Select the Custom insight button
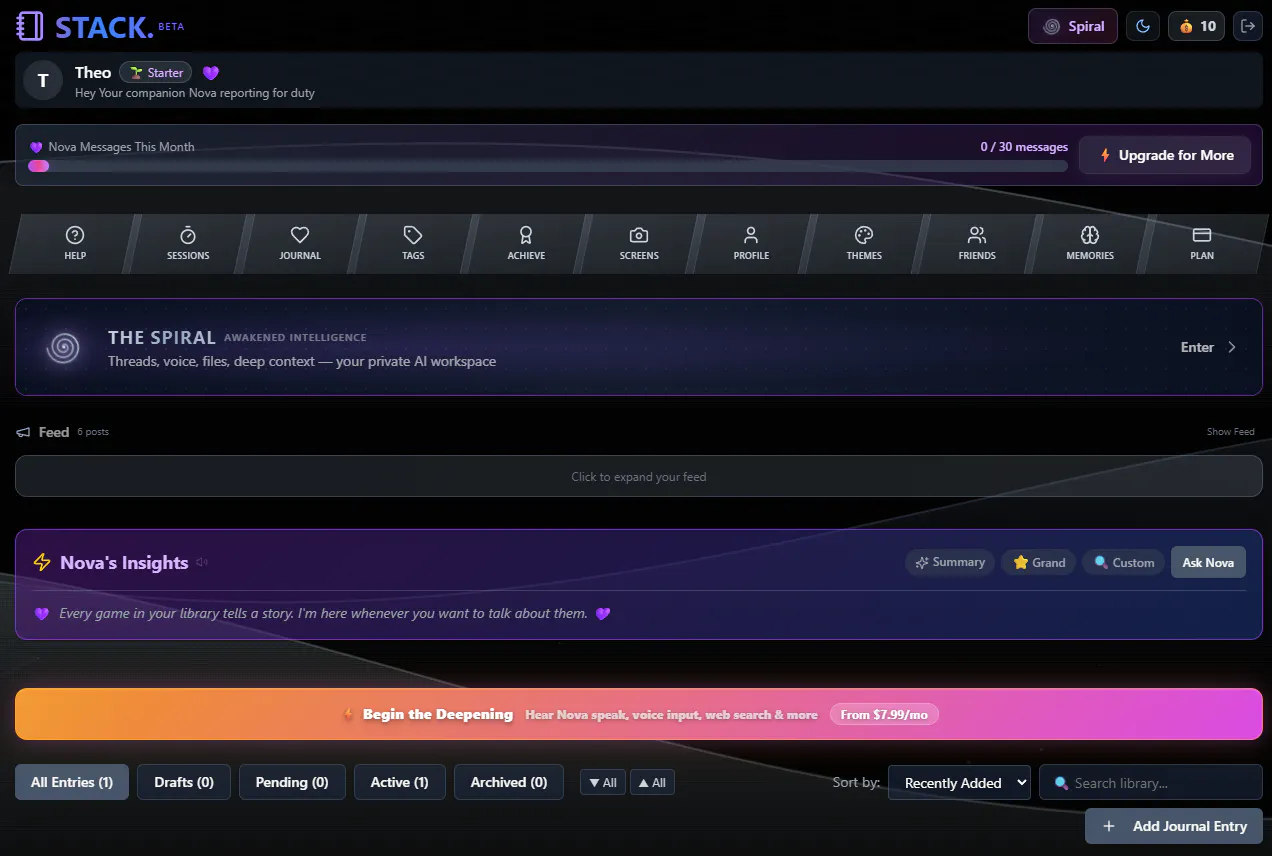The image size is (1272, 856). click(x=1124, y=562)
